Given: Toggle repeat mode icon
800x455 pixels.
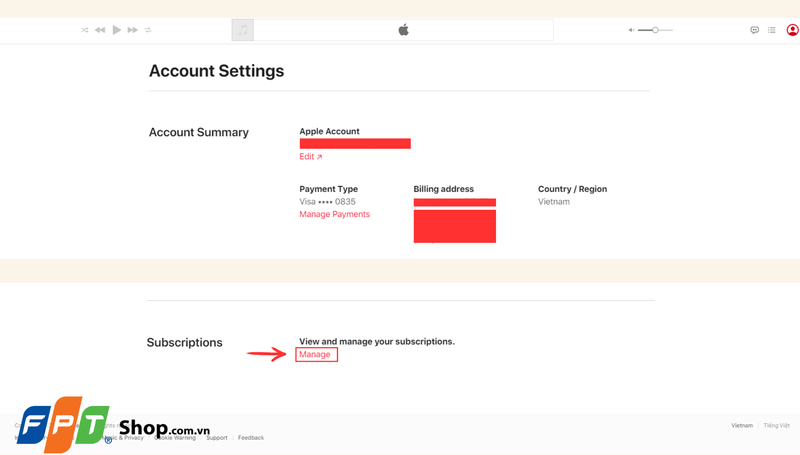Looking at the screenshot, I should click(148, 30).
